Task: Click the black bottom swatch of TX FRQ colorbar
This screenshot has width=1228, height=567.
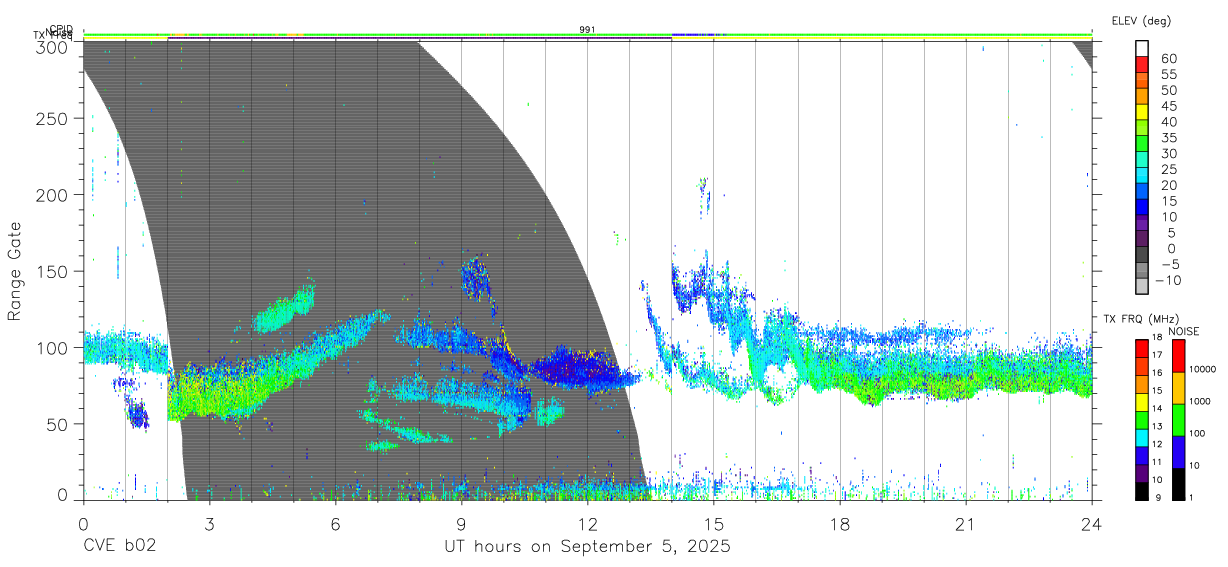Action: 1143,490
